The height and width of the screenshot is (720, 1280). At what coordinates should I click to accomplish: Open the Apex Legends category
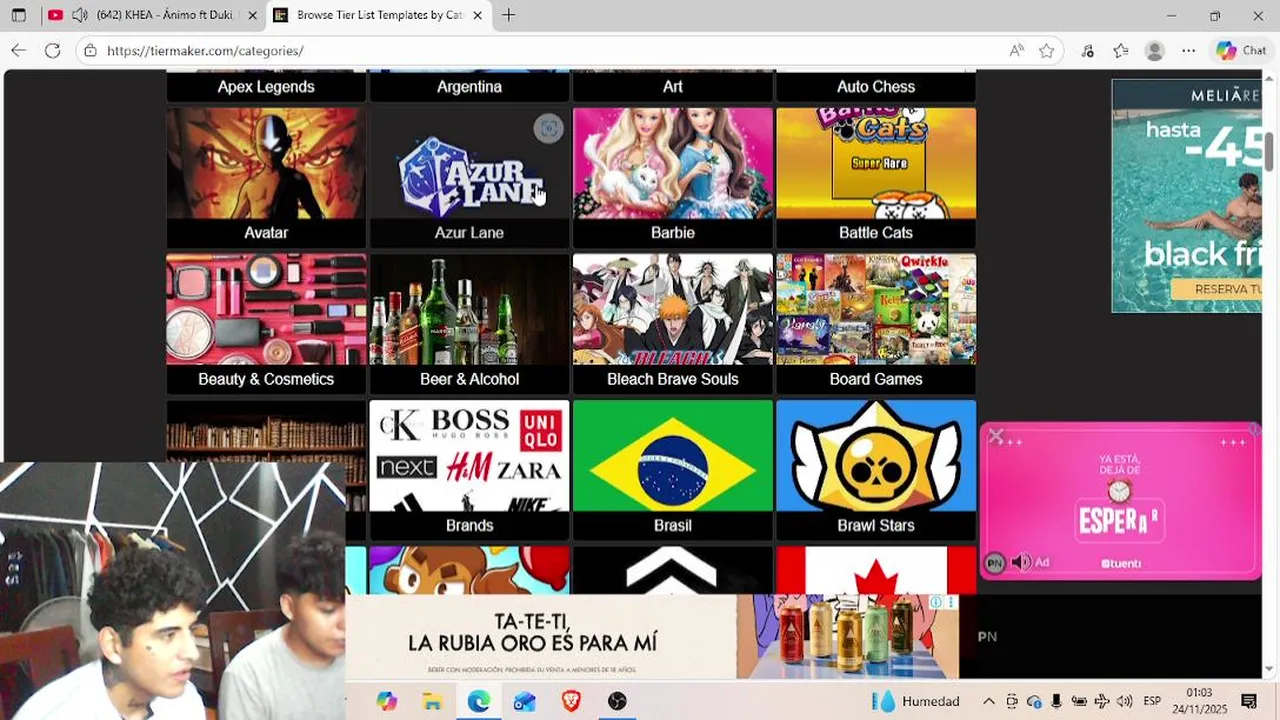[x=266, y=86]
